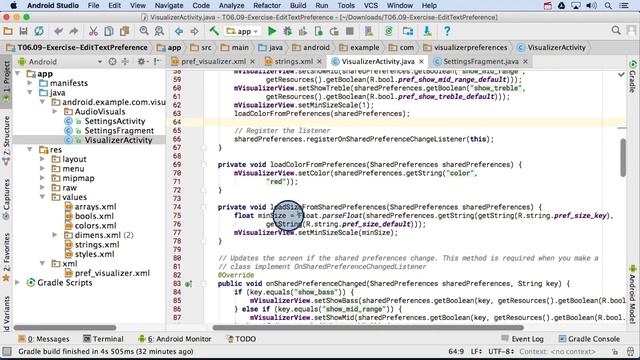Open the Event Log
Viewport: 640px width, 360px height.
click(522, 339)
